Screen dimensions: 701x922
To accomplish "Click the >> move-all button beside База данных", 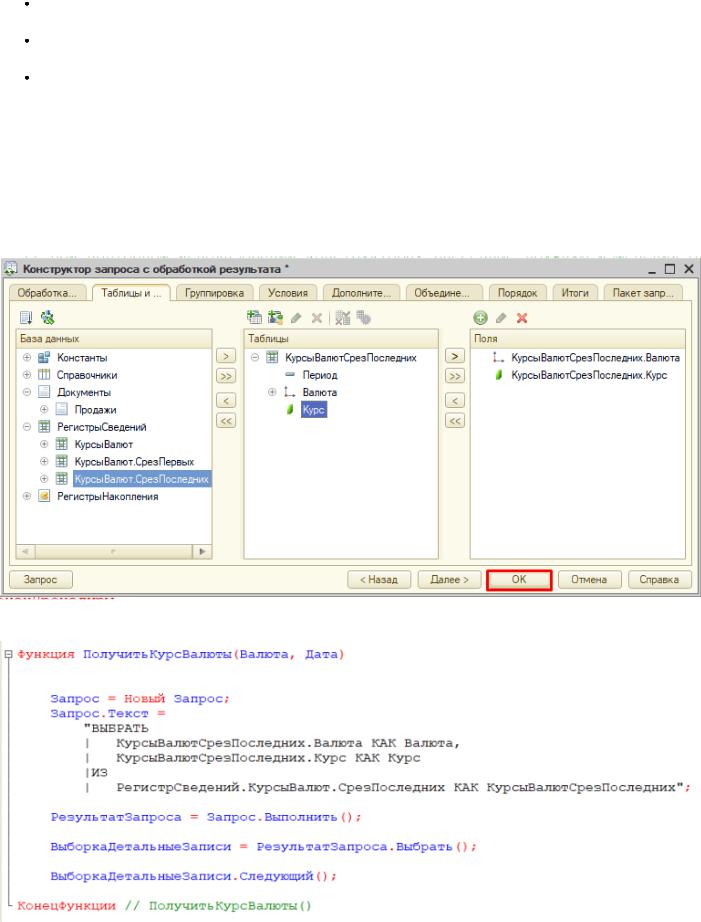I will (x=226, y=376).
